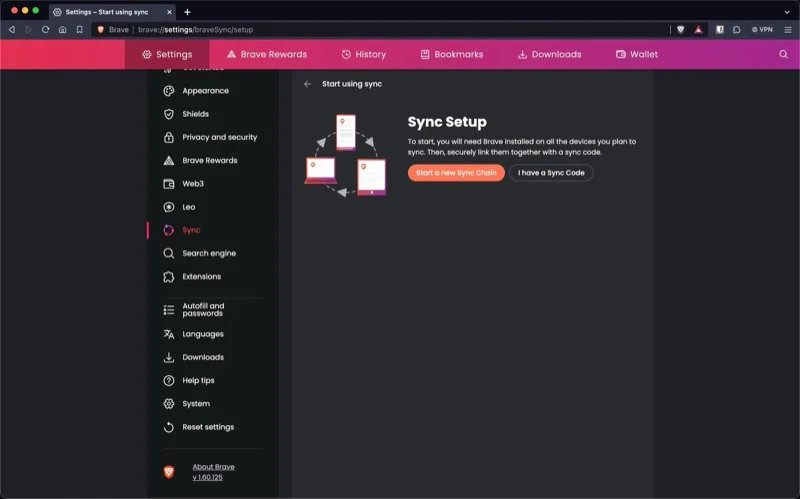Open Extensions settings label
800x499 pixels.
pos(202,277)
